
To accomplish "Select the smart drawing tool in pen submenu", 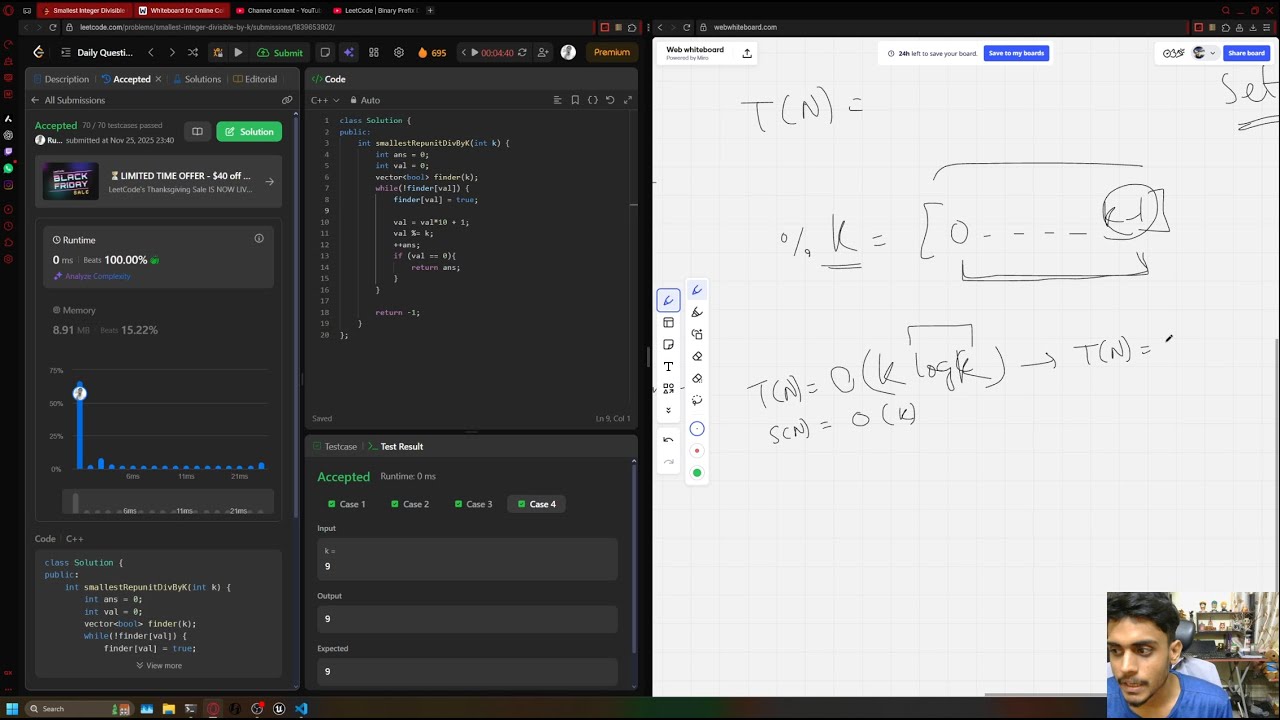I will coord(697,334).
